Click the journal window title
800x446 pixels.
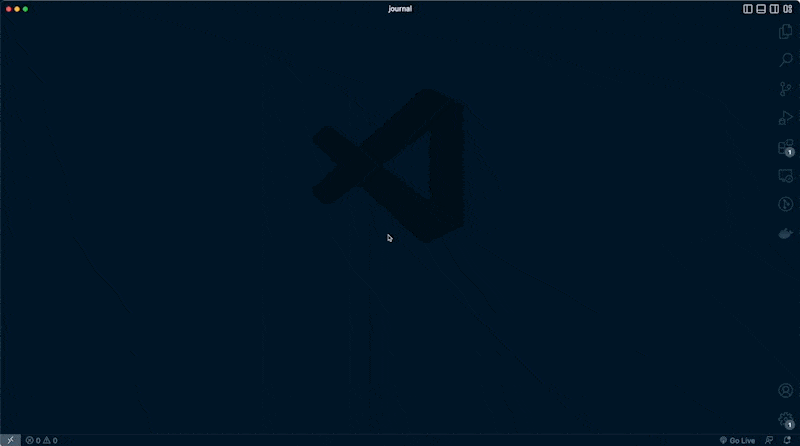tap(400, 9)
